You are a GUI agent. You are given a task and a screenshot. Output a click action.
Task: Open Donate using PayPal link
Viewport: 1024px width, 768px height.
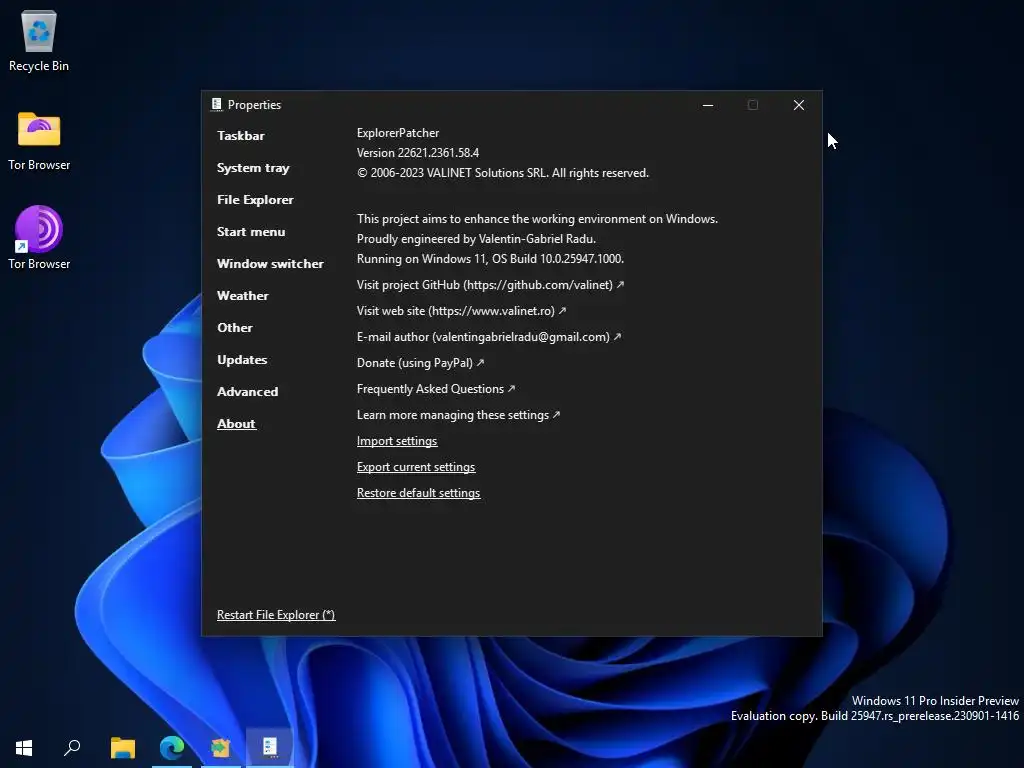[x=420, y=363]
